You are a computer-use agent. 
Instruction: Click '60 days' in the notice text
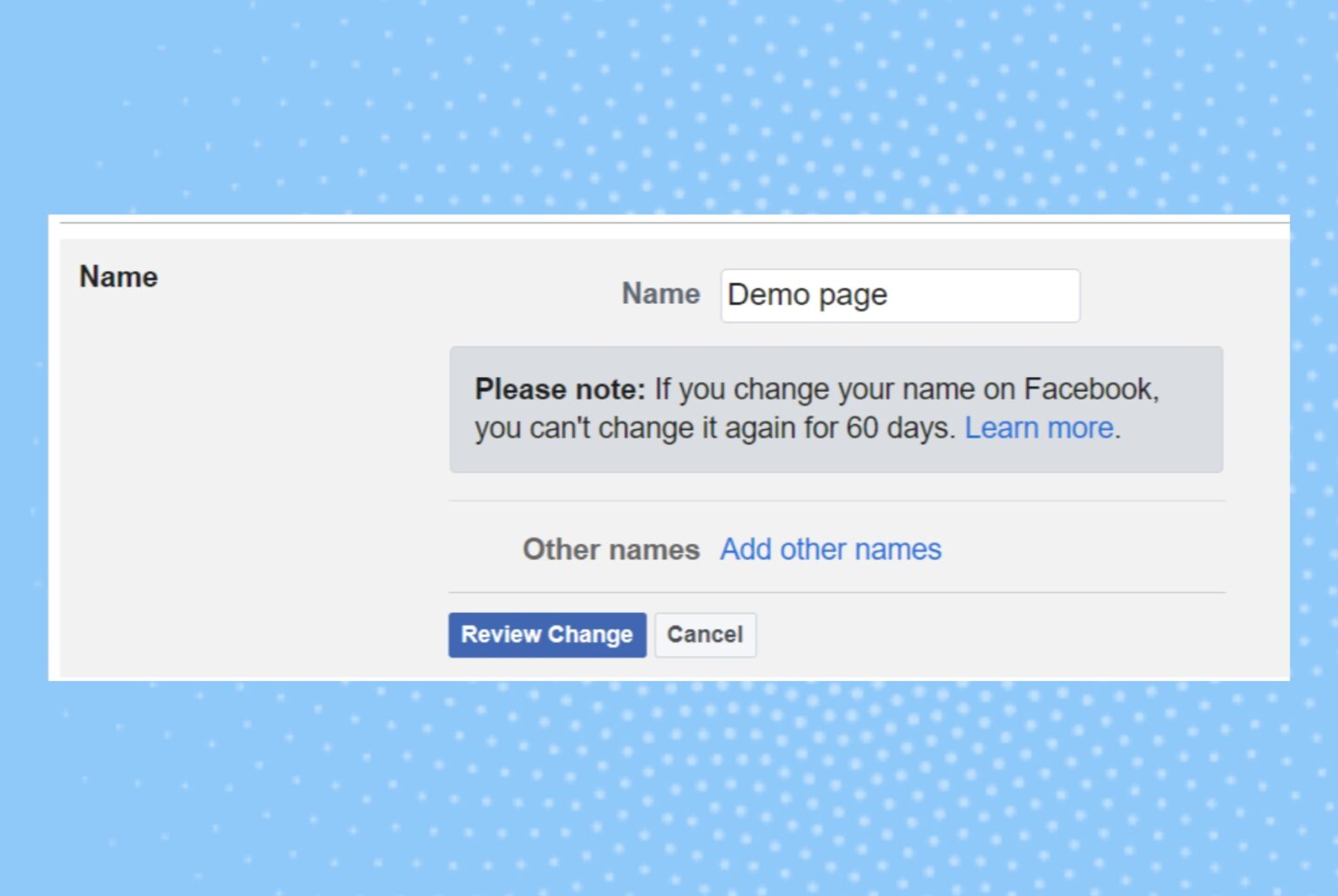[900, 428]
